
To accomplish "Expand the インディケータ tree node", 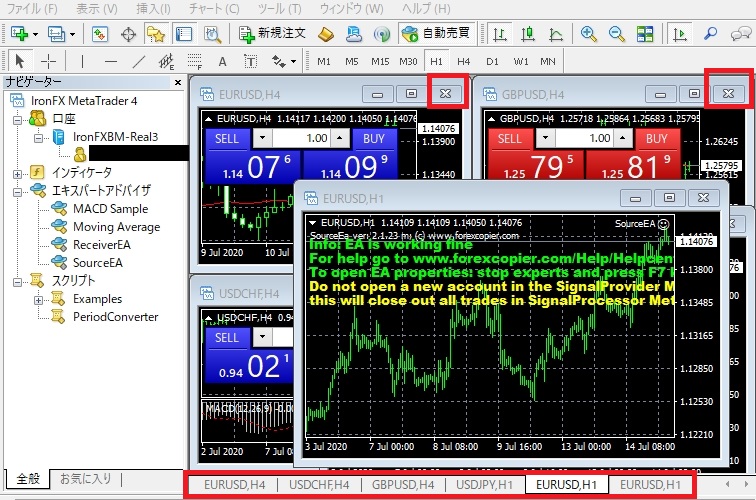I will (17, 174).
